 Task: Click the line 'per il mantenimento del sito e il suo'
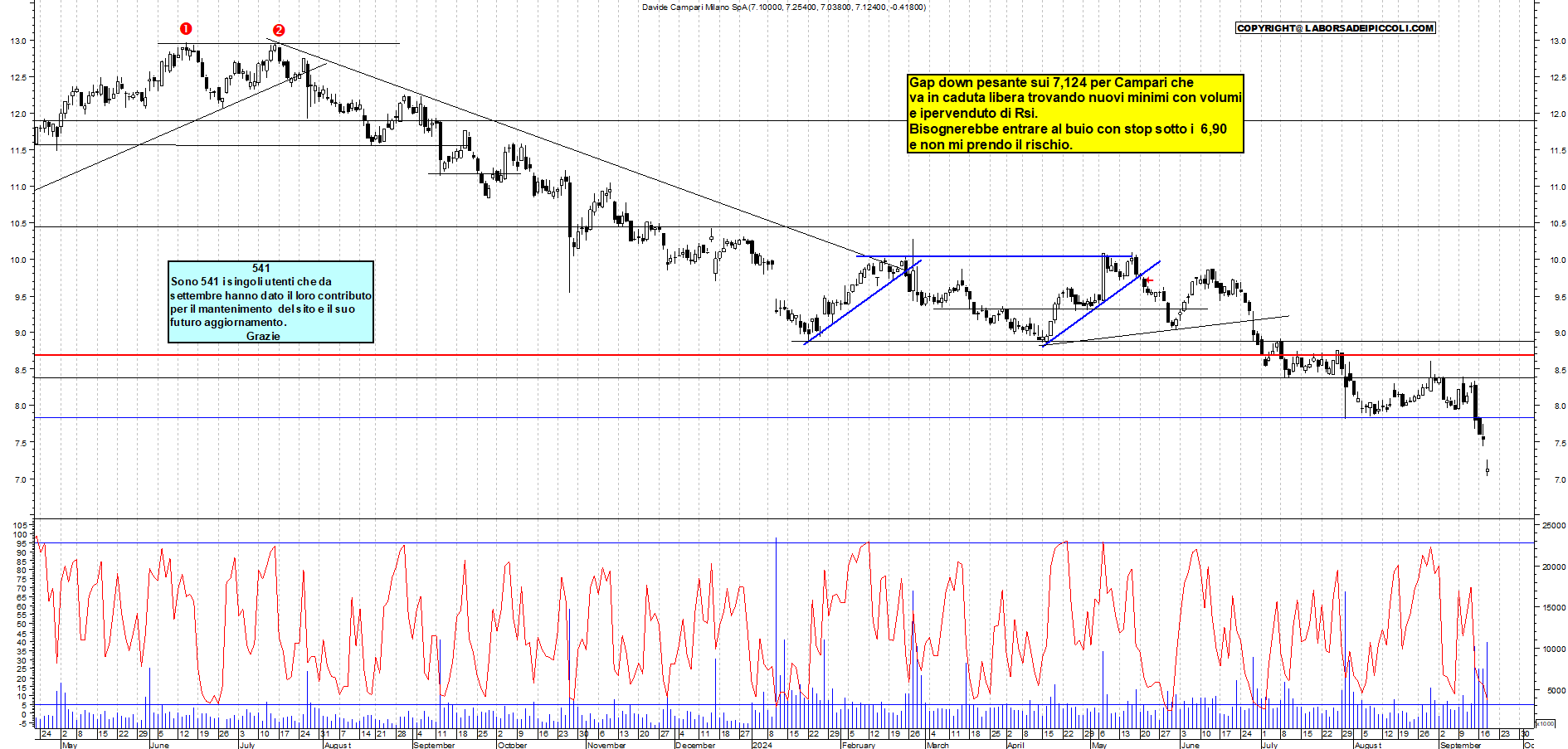(x=262, y=309)
